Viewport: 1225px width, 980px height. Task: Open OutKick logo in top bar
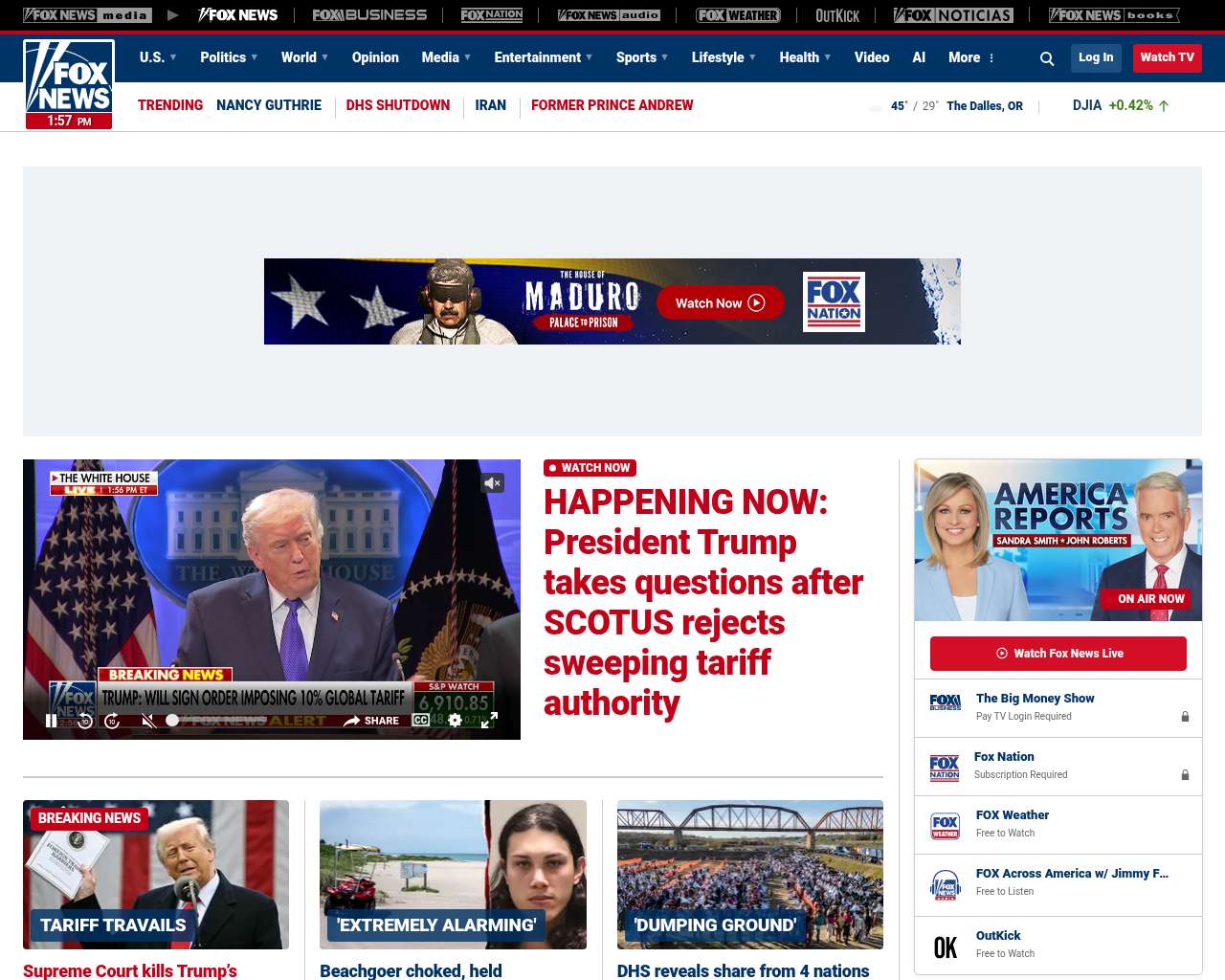pos(837,15)
